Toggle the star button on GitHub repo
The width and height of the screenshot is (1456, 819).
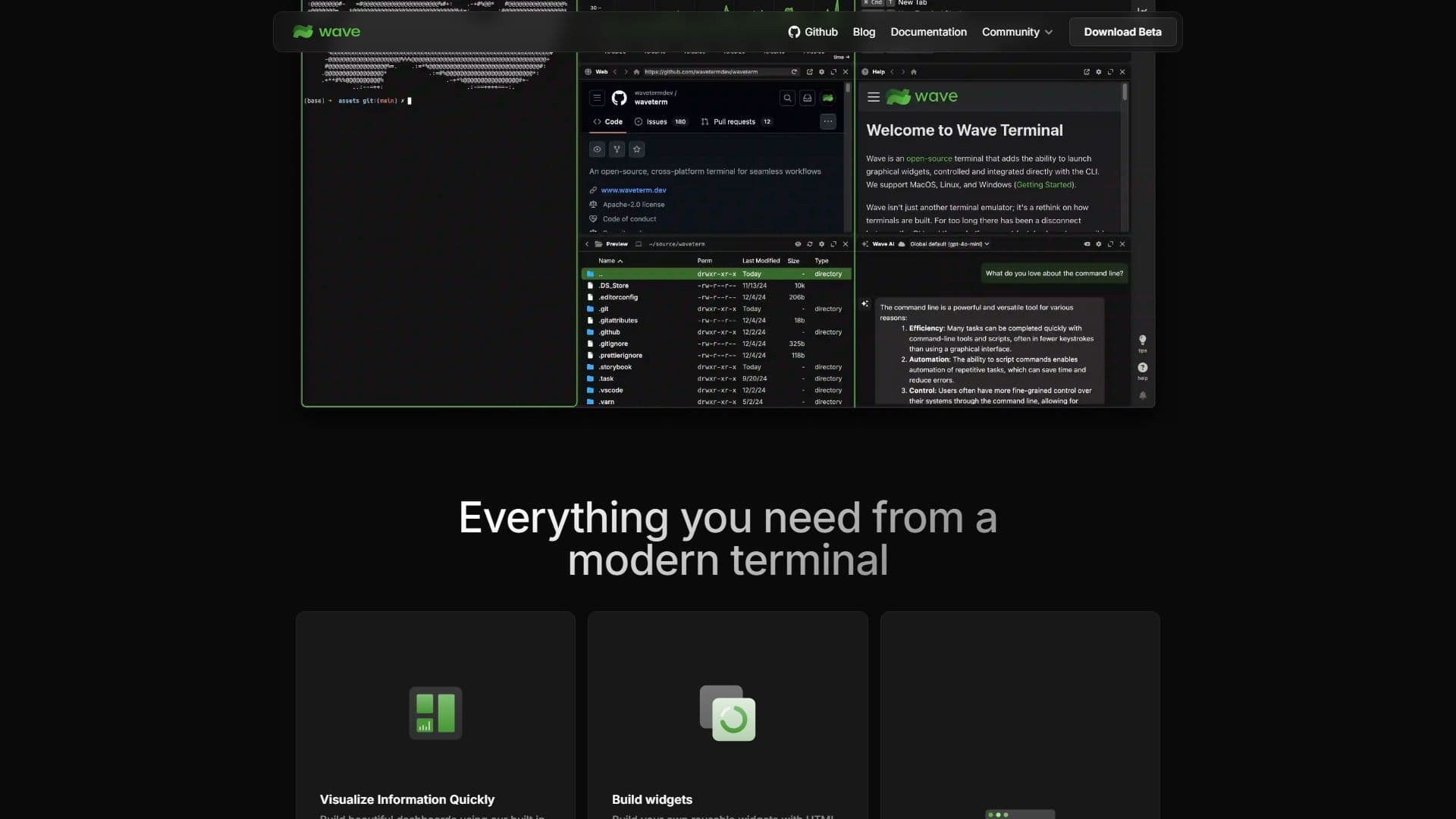click(x=637, y=149)
